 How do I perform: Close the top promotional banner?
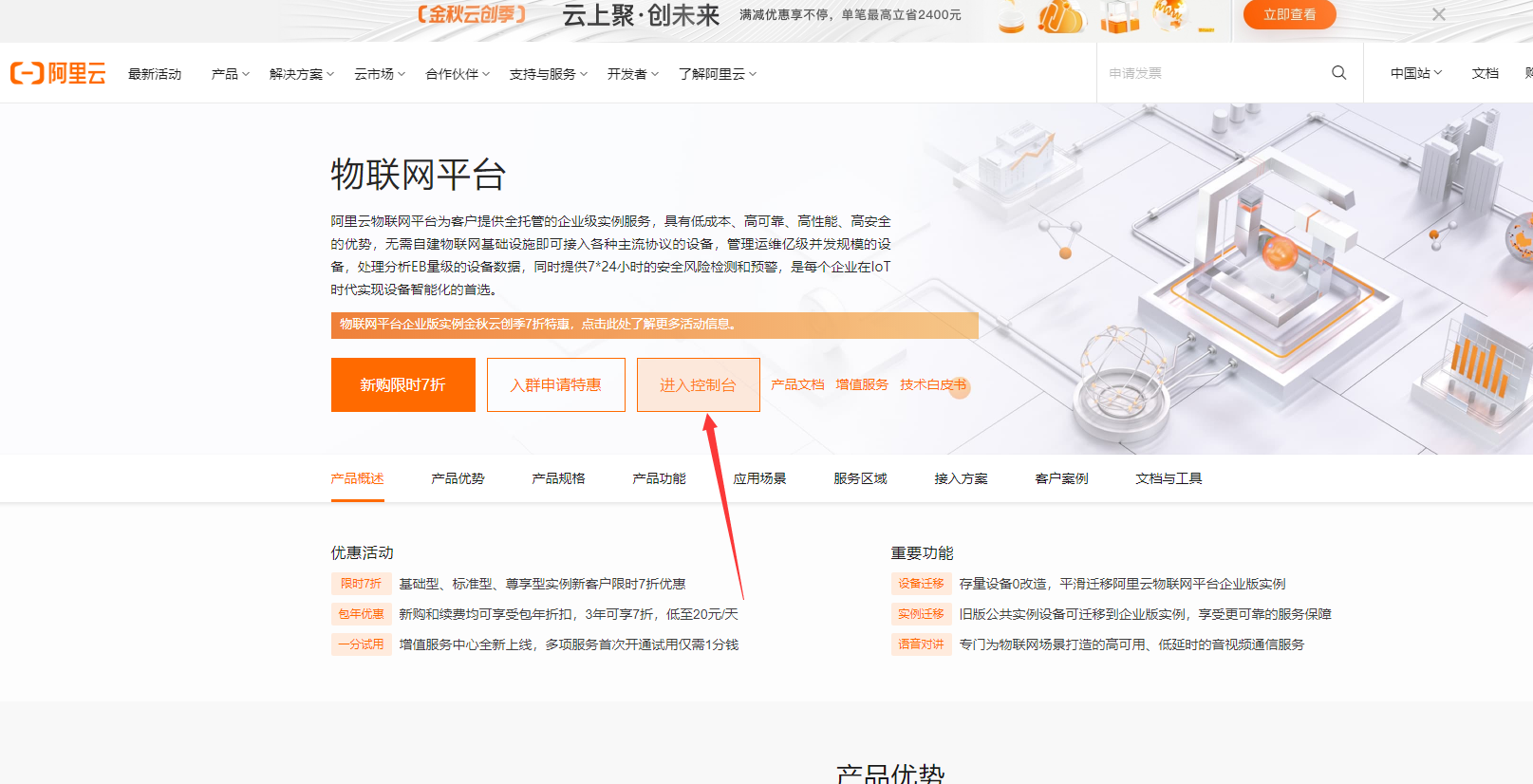pos(1439,14)
